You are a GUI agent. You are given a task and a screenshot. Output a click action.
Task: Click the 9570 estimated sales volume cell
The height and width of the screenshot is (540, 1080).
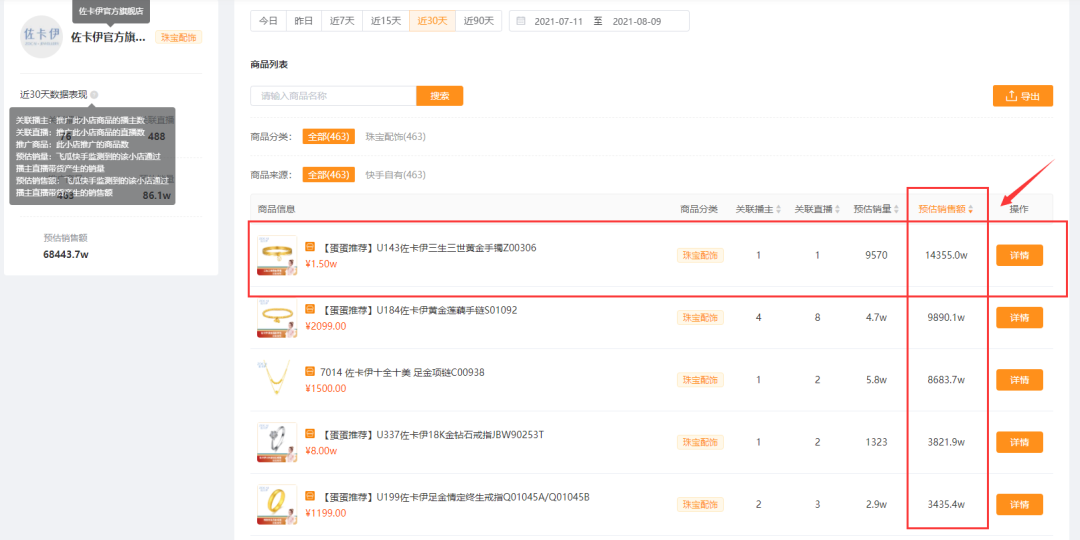[876, 256]
